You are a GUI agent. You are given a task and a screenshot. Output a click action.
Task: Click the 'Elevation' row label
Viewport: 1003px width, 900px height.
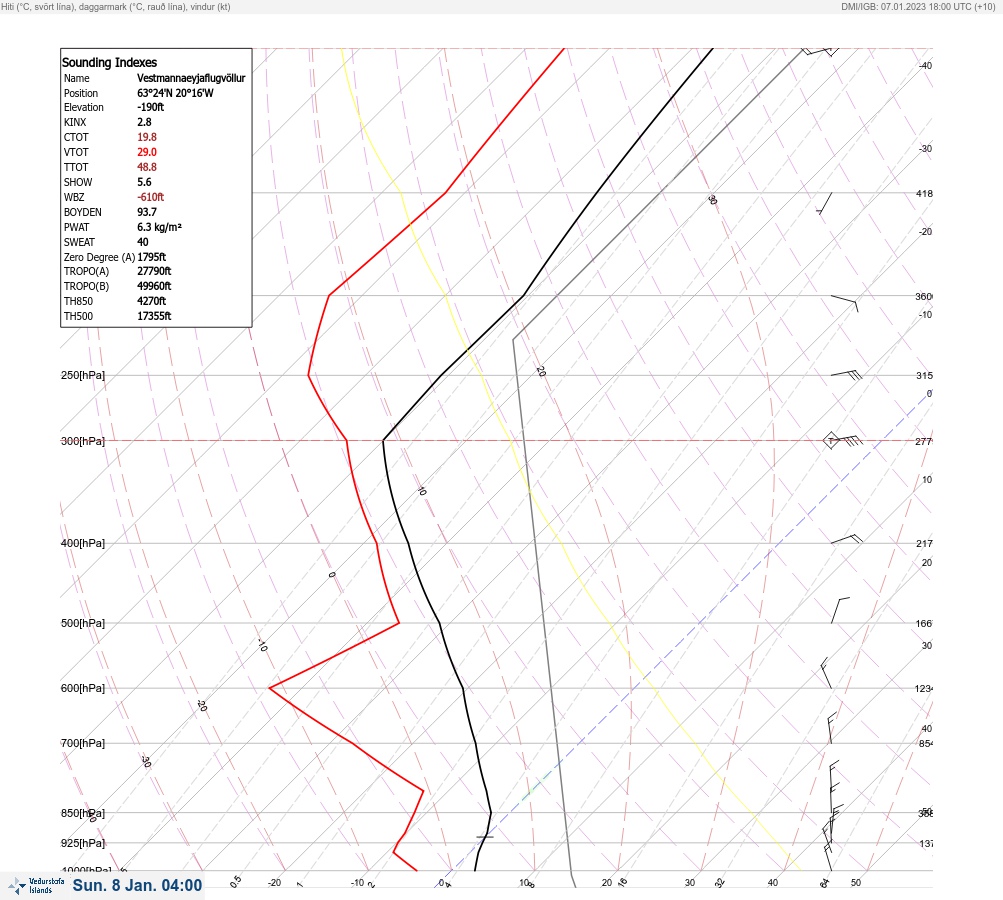84,107
